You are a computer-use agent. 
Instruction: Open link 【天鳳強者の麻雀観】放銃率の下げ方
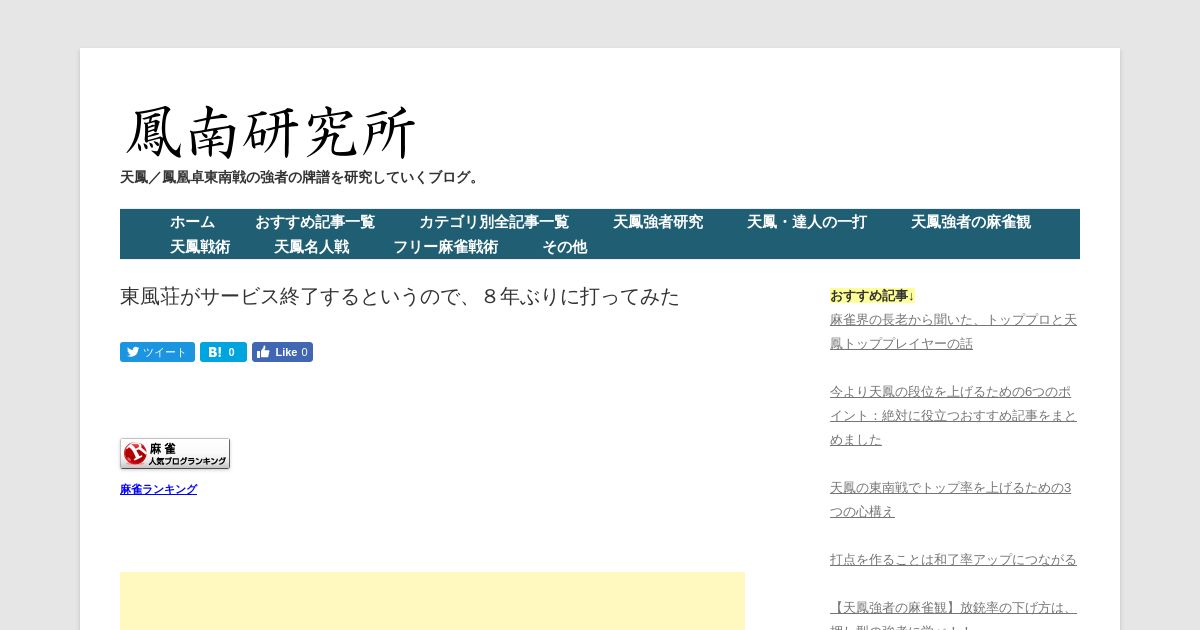click(x=953, y=613)
